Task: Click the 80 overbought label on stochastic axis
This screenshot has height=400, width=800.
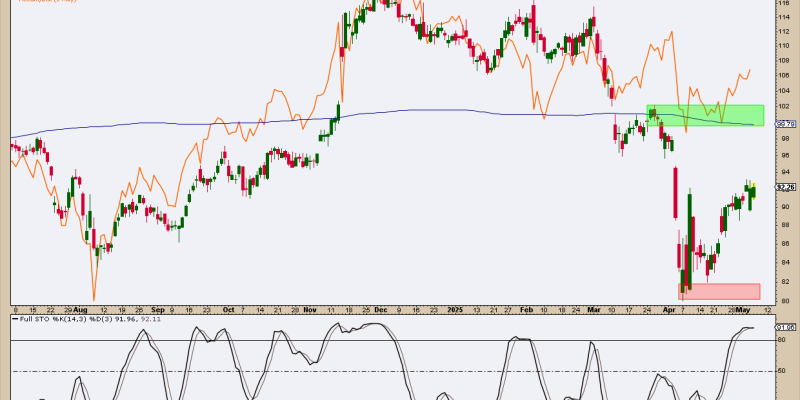Action: pyautogui.click(x=782, y=339)
